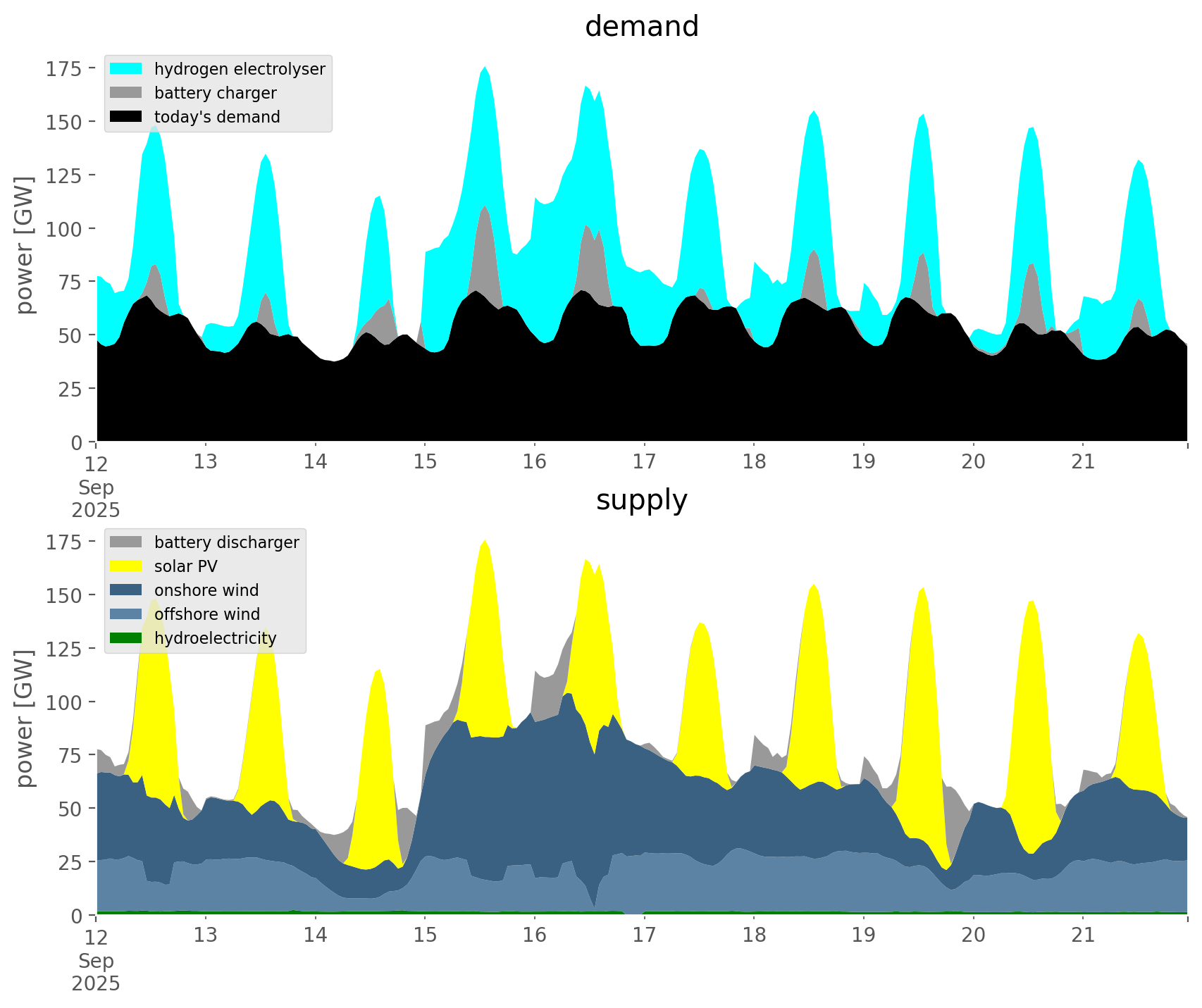Click the 'demand' chart title

(x=641, y=27)
